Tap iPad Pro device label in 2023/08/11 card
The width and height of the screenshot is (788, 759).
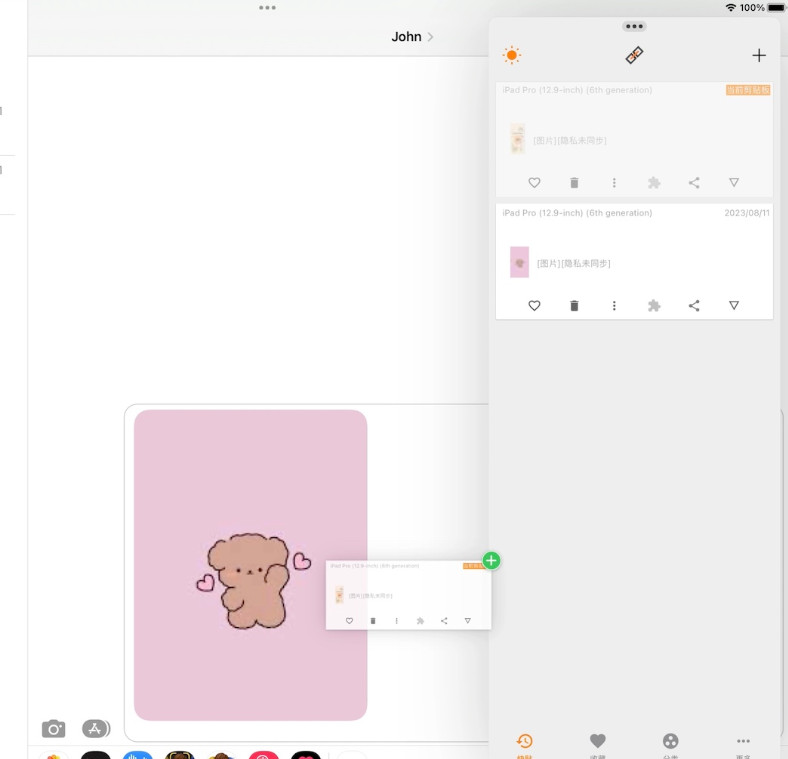(577, 213)
